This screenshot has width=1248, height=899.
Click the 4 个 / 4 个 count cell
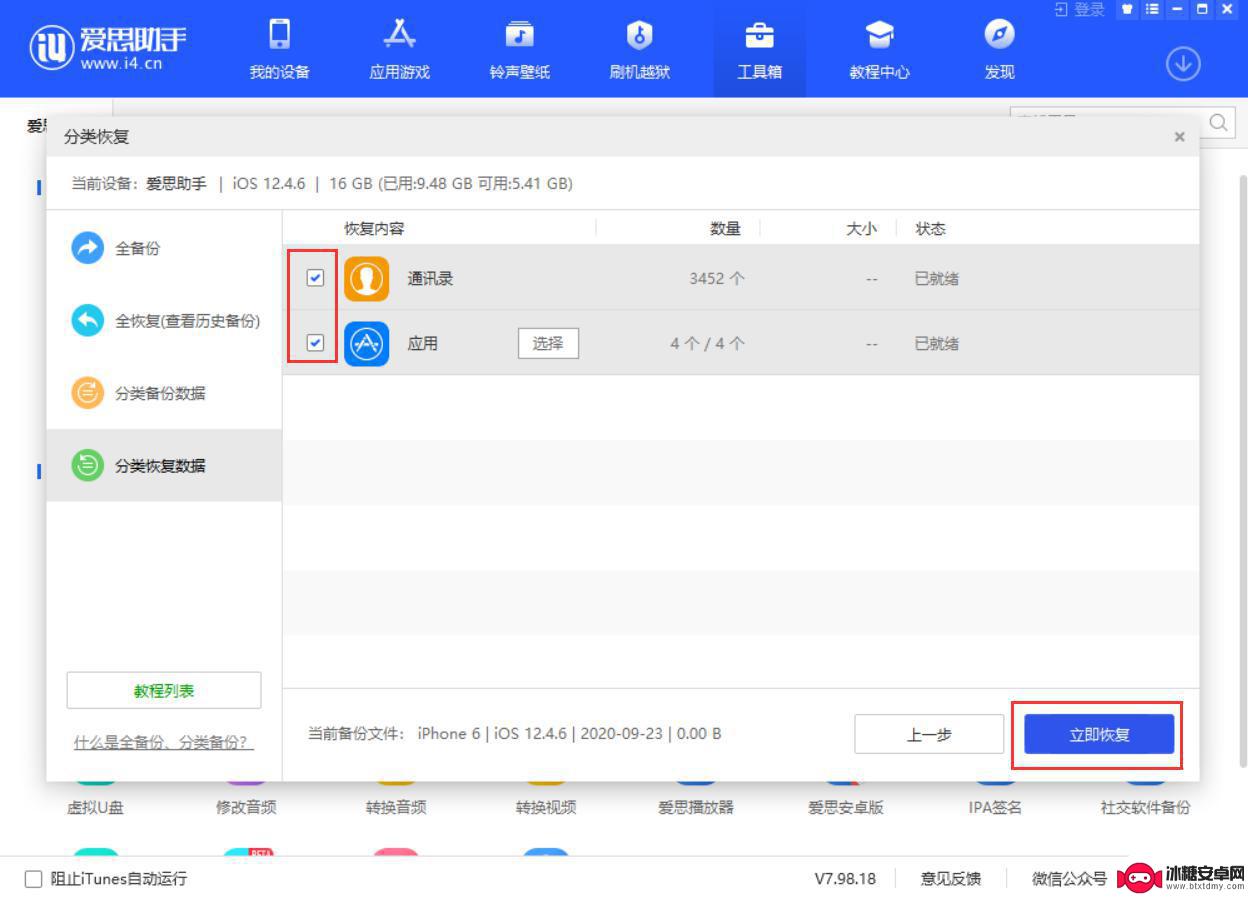(707, 343)
